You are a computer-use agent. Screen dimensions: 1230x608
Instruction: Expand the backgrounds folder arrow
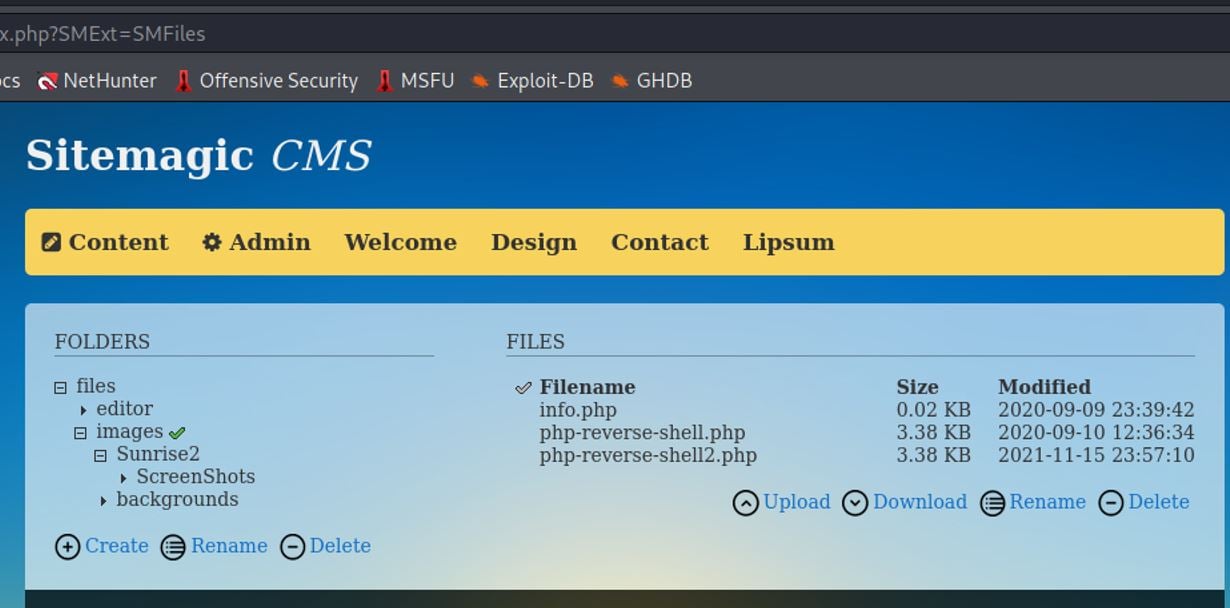click(x=104, y=501)
